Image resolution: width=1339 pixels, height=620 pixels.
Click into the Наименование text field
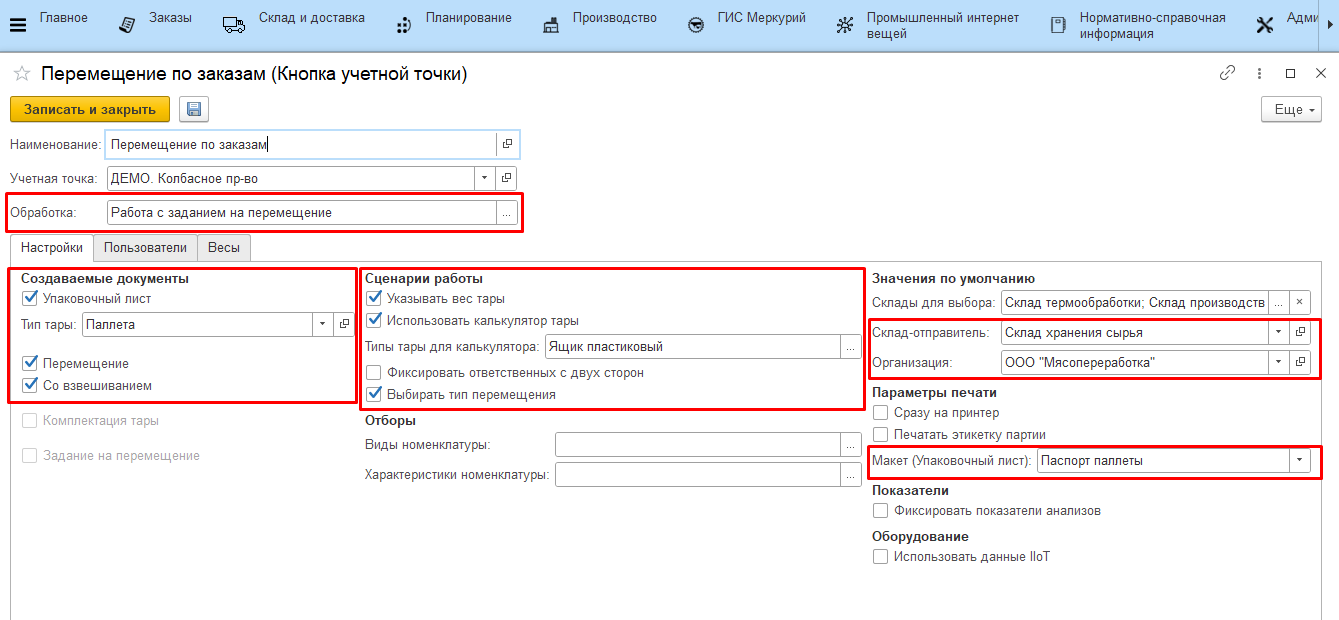coord(300,144)
